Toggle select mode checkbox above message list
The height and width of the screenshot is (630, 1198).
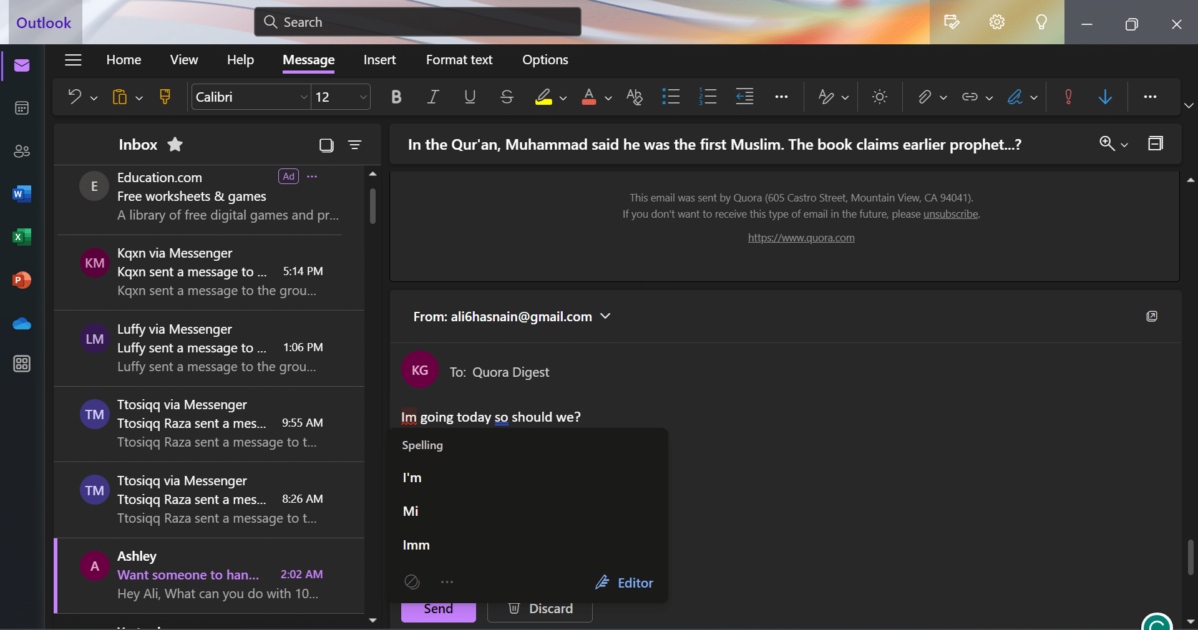326,145
